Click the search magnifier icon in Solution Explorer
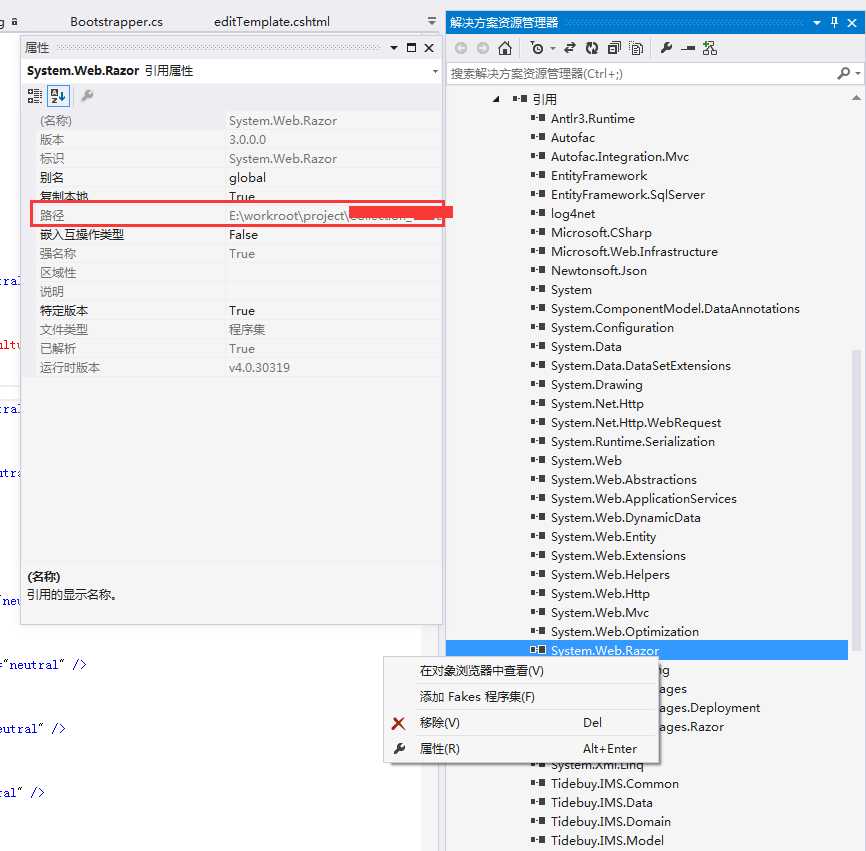 coord(843,73)
